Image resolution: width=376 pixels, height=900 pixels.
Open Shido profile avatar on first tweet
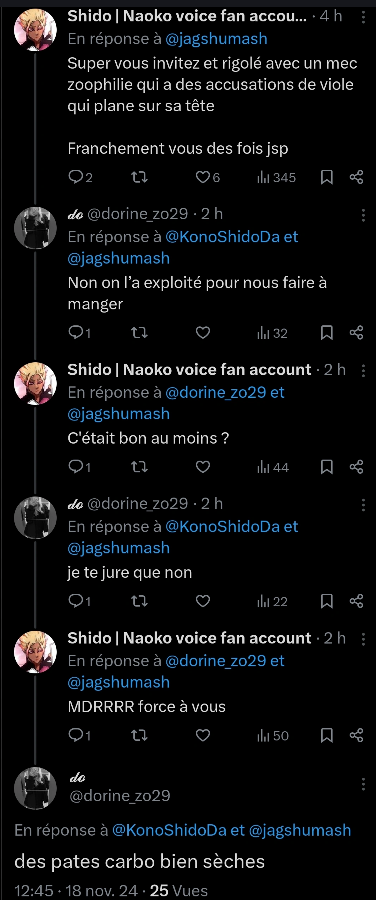point(35,30)
